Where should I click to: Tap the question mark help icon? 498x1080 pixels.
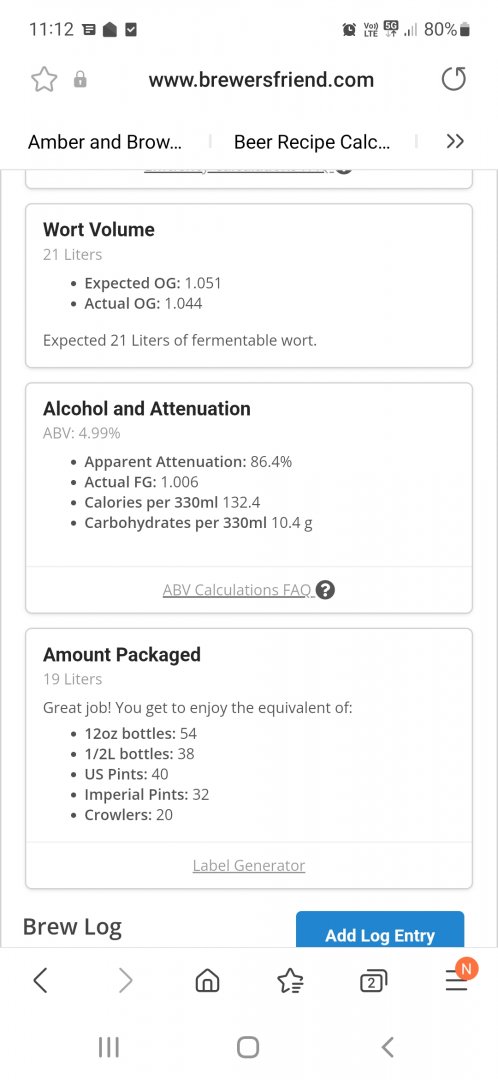(328, 590)
